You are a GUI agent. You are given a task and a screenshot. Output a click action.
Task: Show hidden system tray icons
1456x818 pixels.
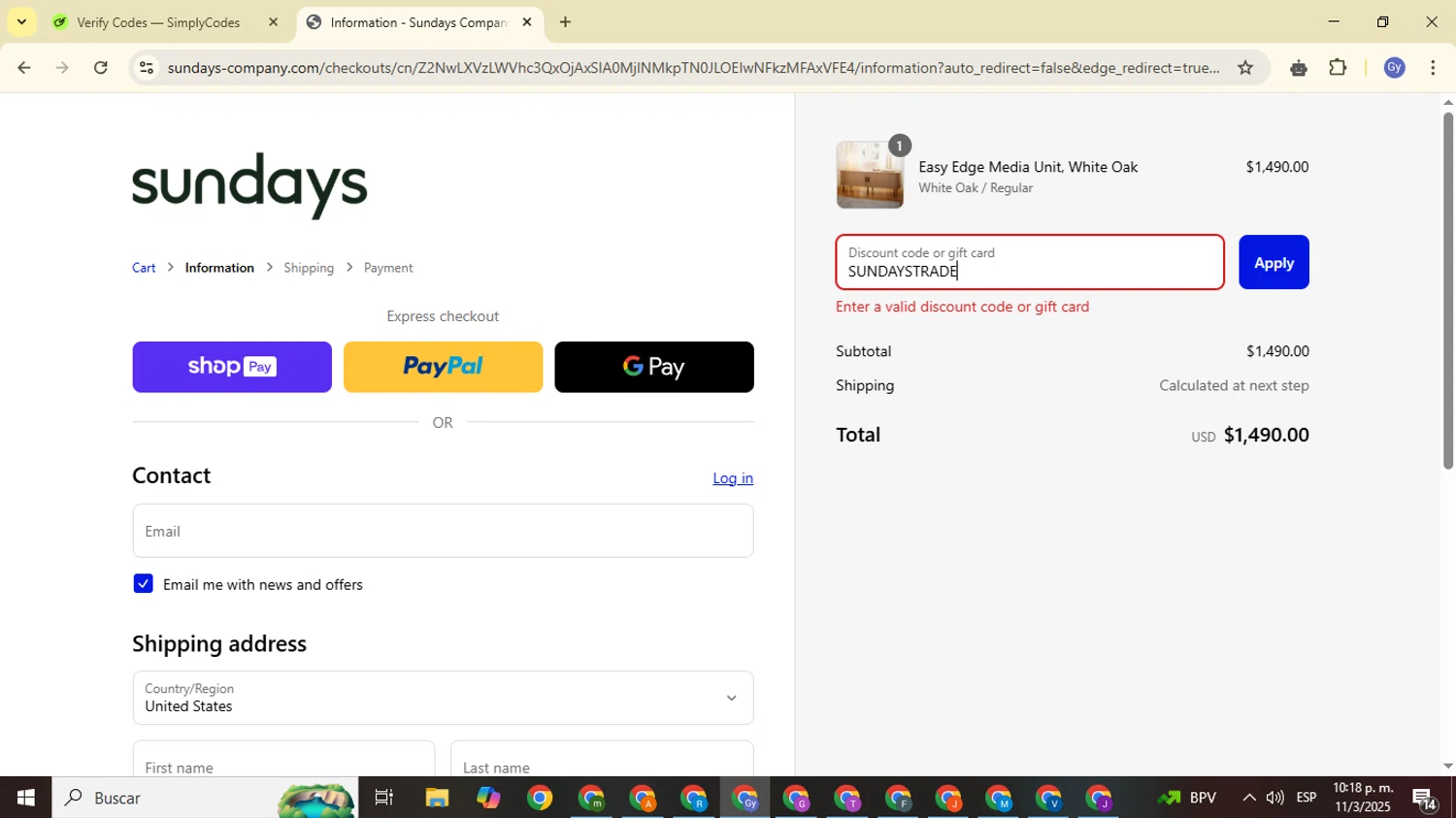click(1248, 798)
